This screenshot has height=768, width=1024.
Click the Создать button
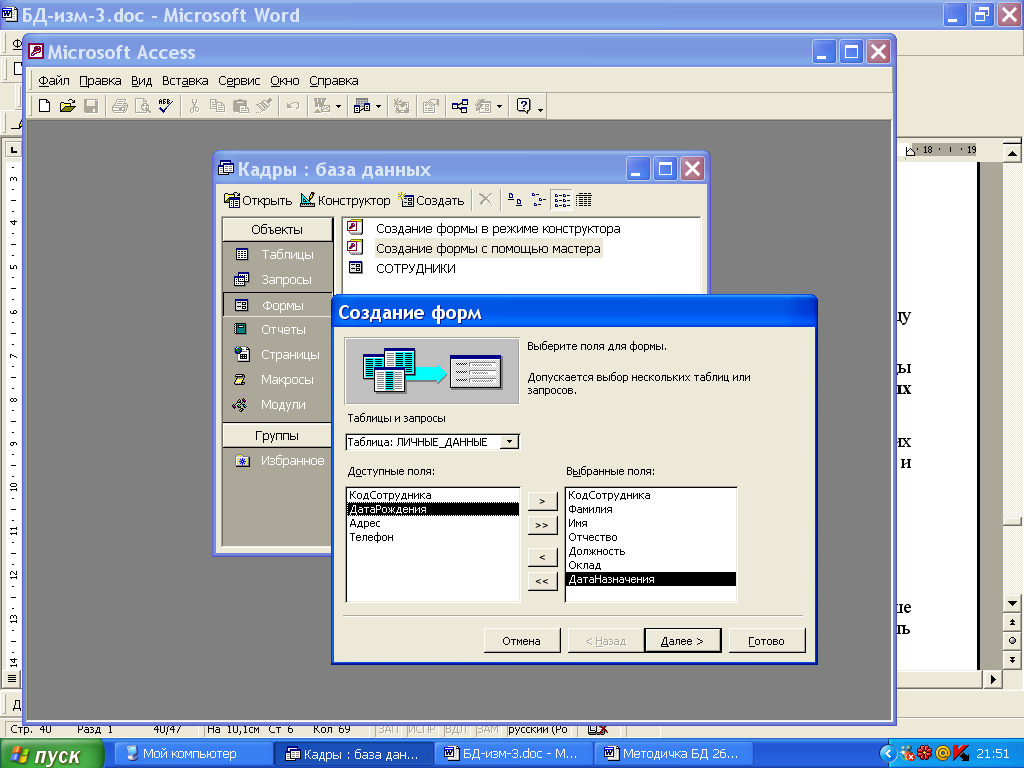(431, 200)
